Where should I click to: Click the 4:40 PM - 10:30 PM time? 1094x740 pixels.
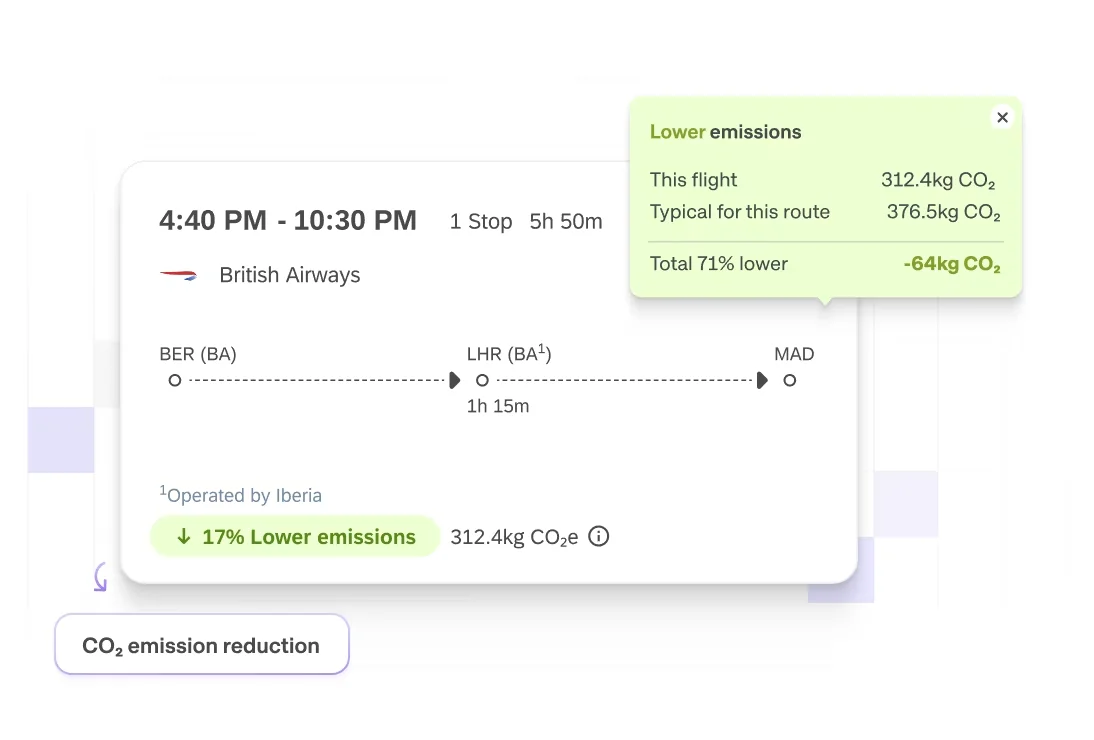point(287,220)
